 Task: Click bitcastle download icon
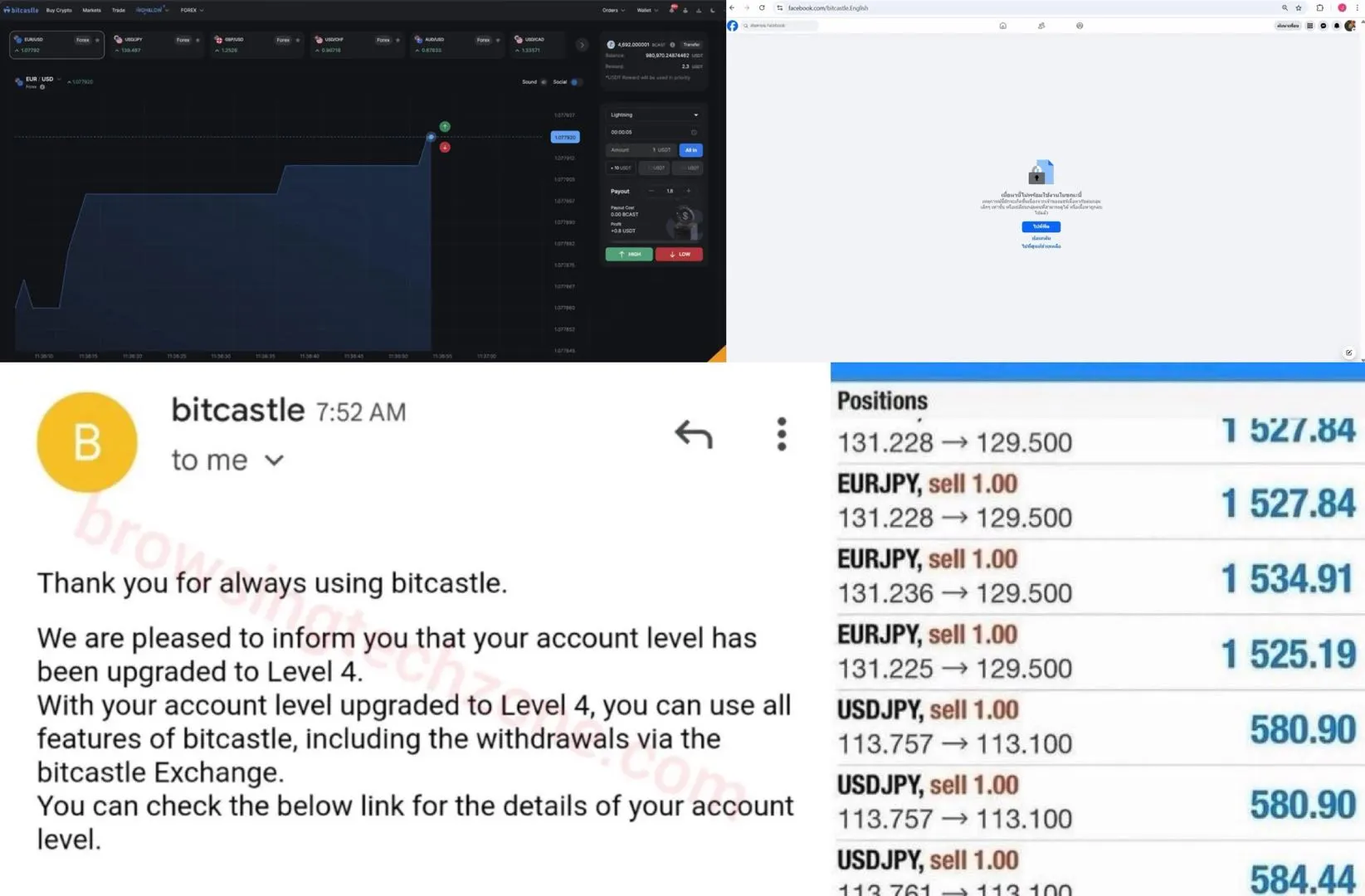click(x=699, y=10)
